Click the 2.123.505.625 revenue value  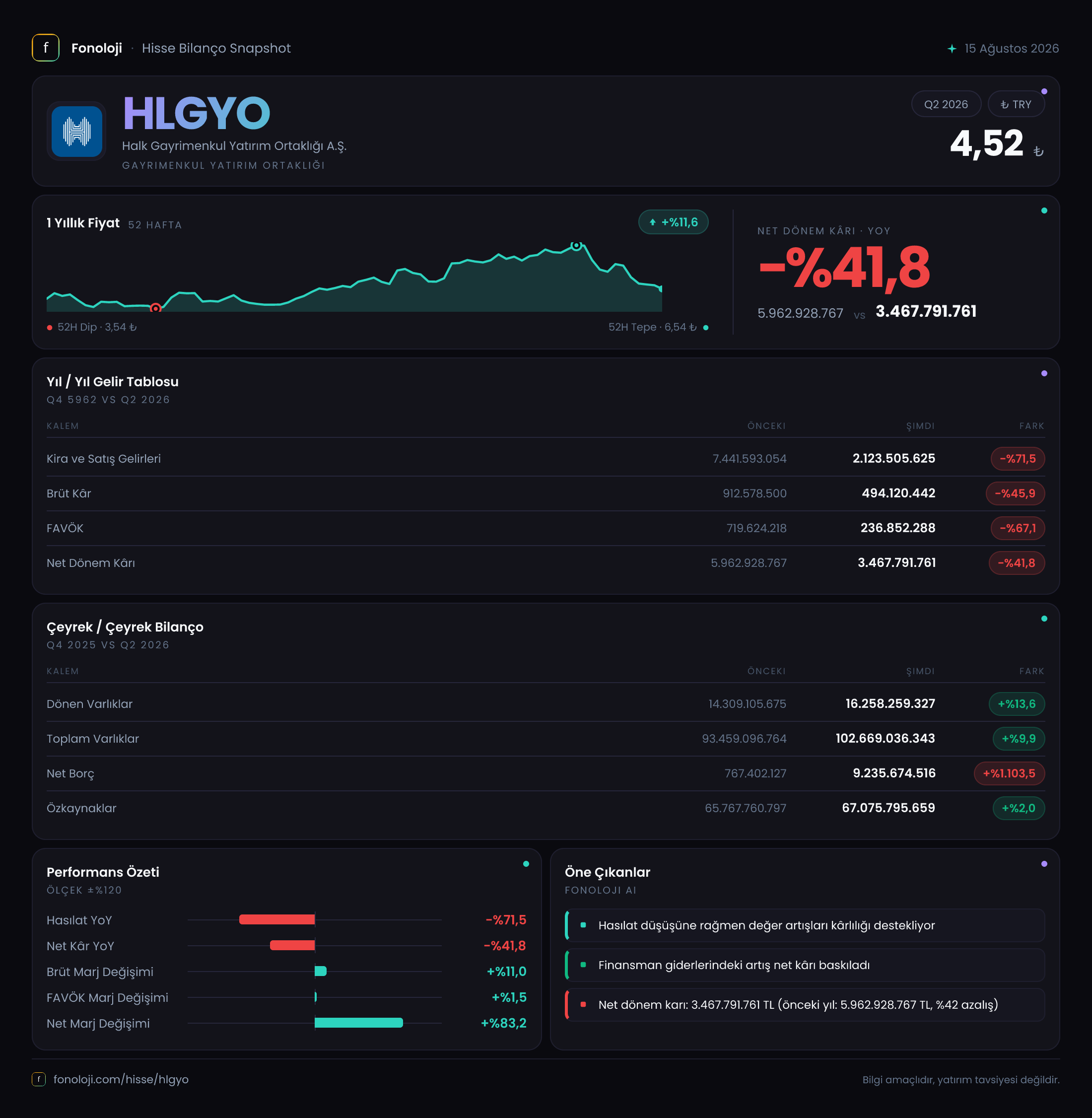(893, 458)
